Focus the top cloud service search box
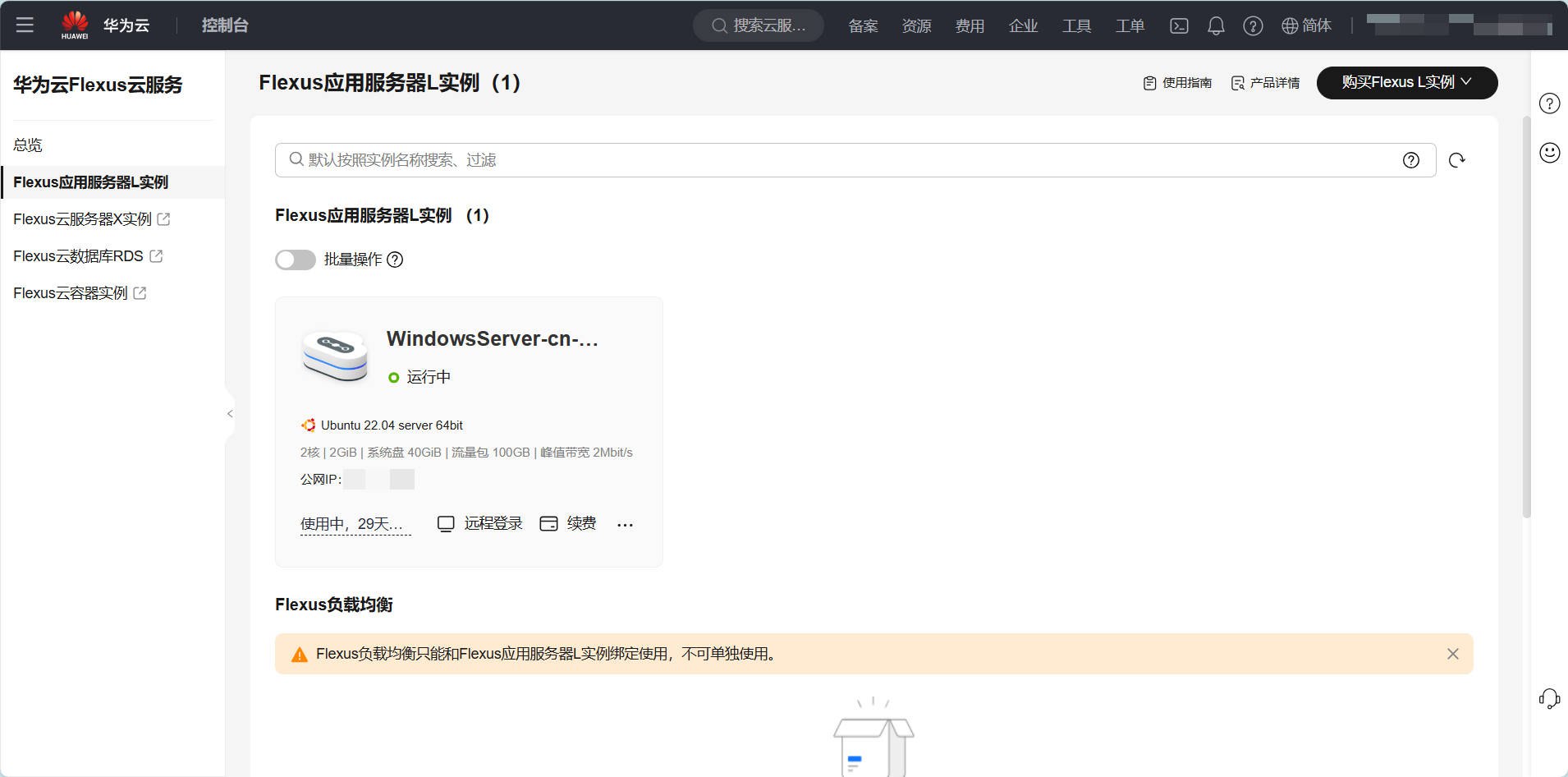This screenshot has width=1568, height=777. 759,25
